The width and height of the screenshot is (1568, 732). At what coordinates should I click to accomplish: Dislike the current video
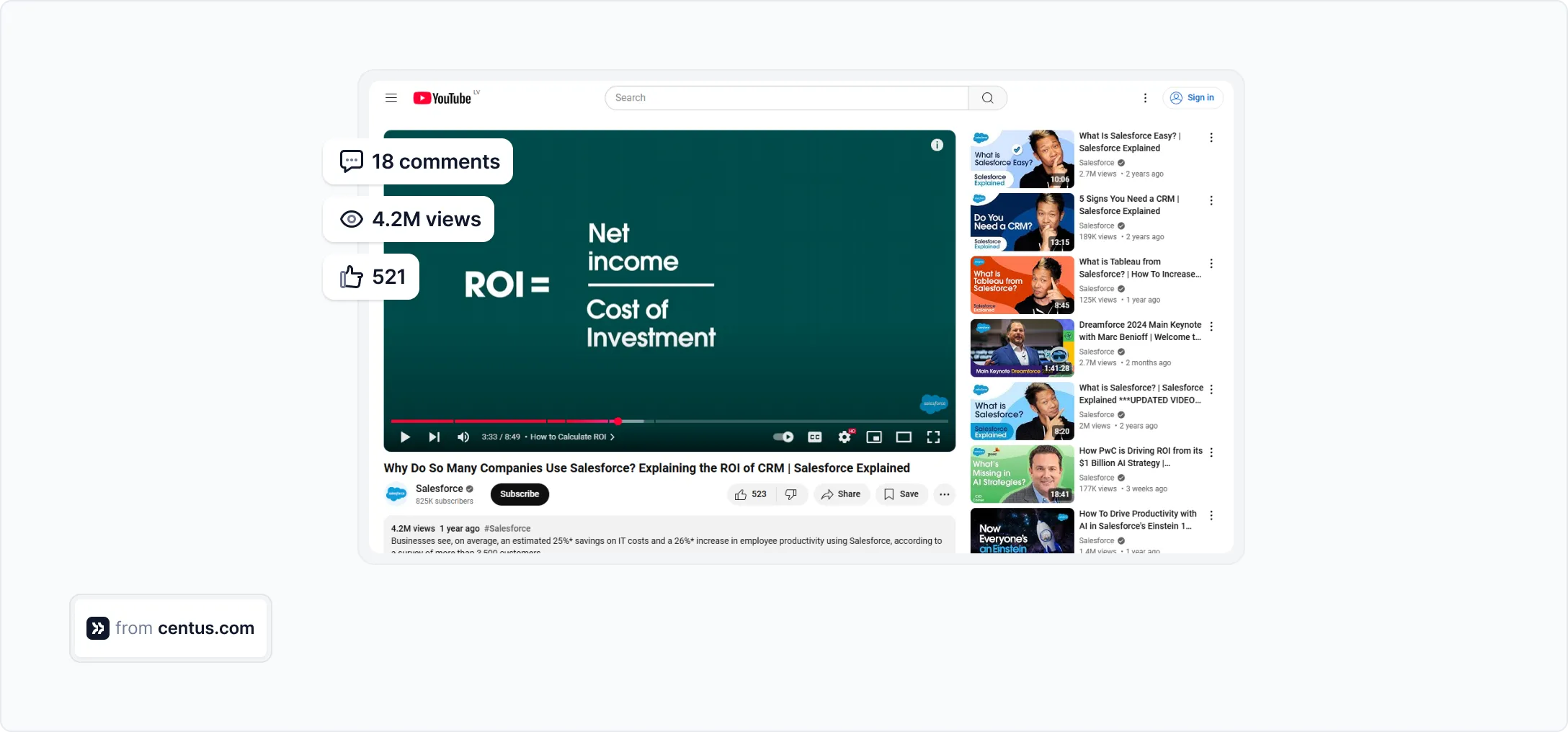[790, 494]
